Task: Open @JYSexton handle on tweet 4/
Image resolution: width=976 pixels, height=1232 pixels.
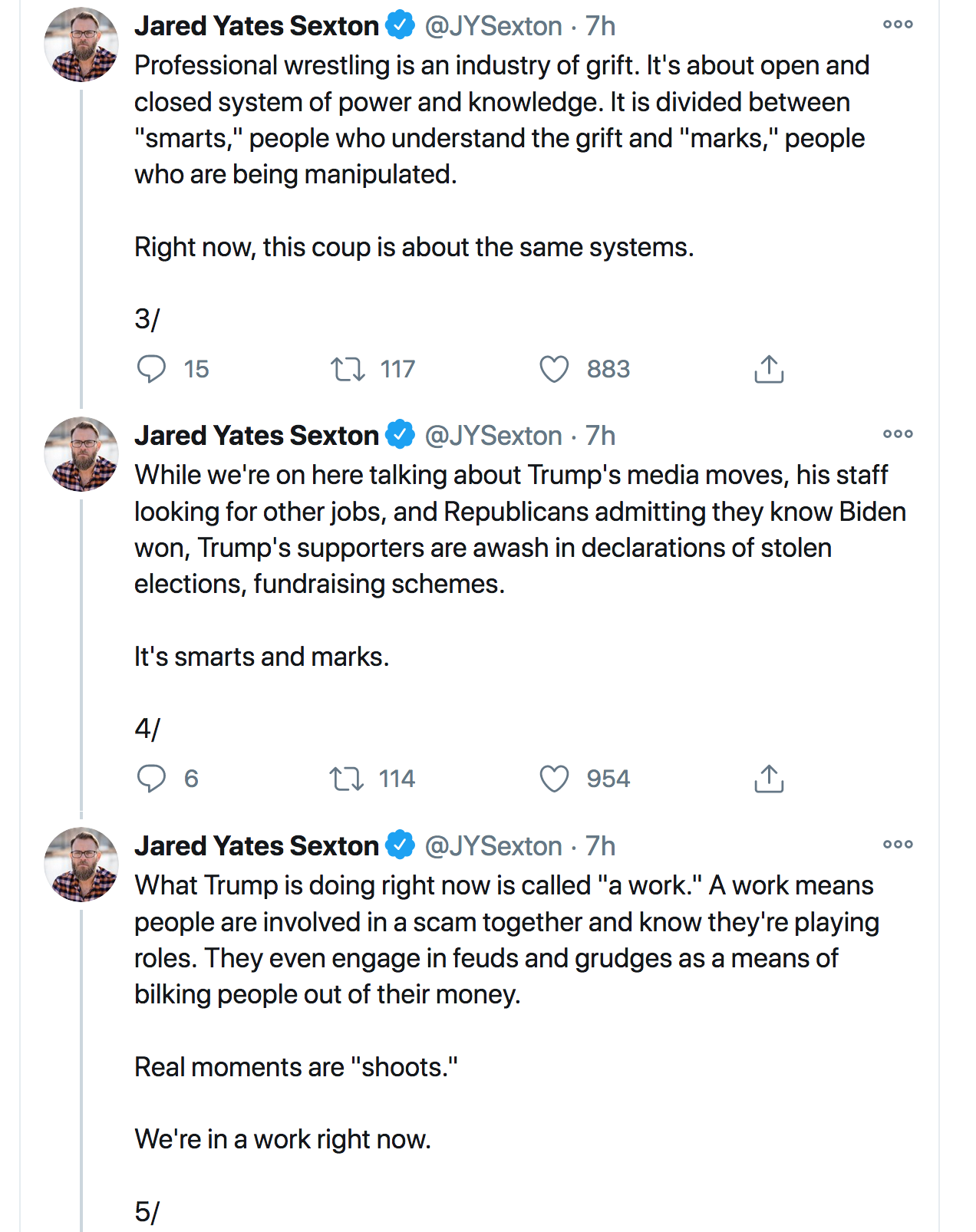Action: (493, 436)
